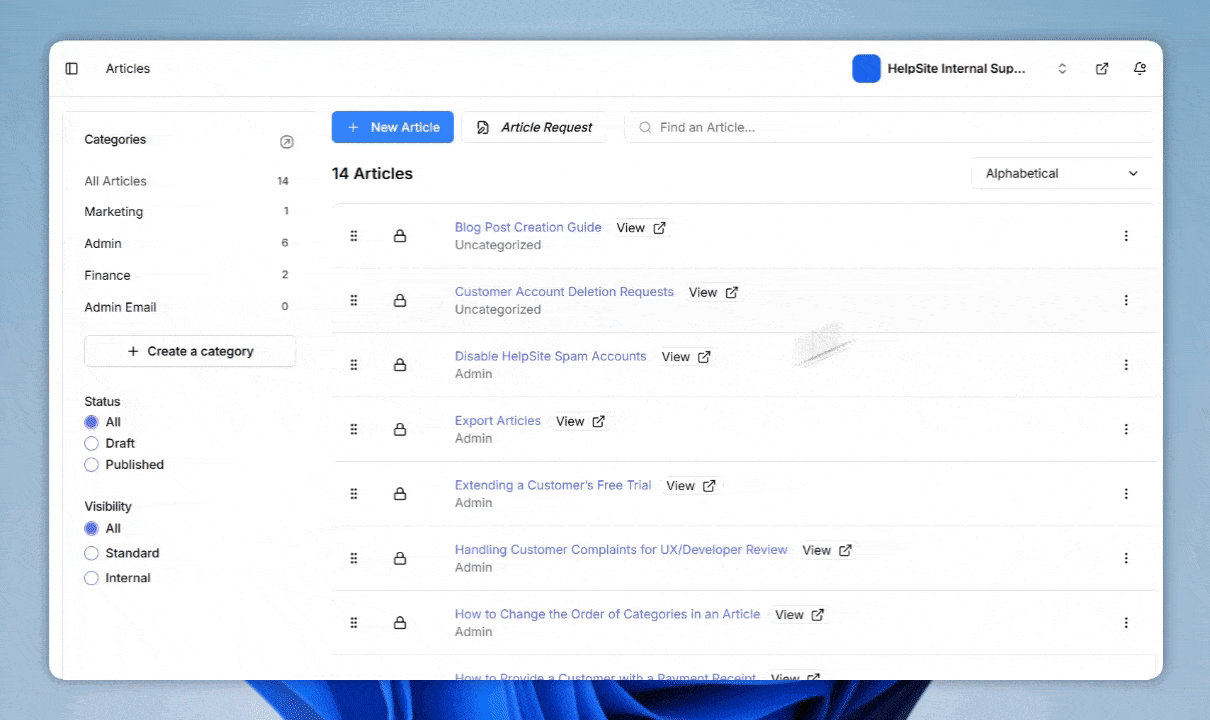Open three-dot menu for Extending a Customer's Free Trial
This screenshot has width=1210, height=720.
pos(1126,494)
